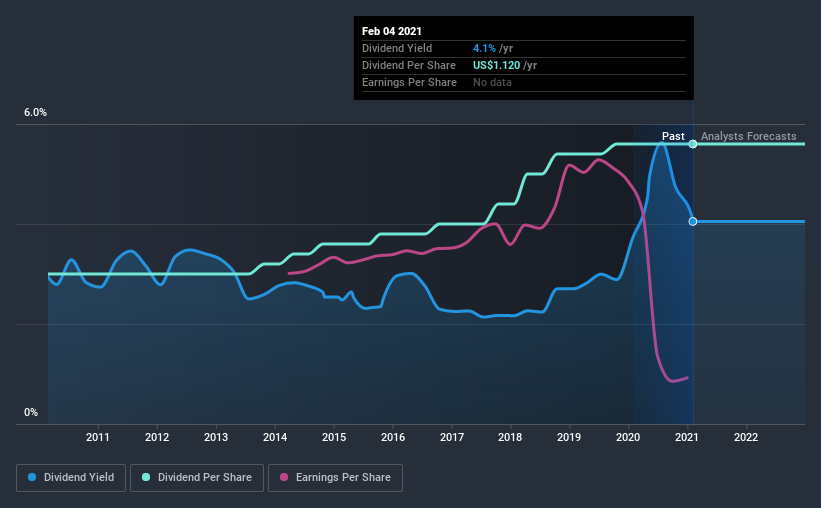Toggle the Dividend Per Share legend button
Image resolution: width=821 pixels, height=508 pixels.
point(197,478)
